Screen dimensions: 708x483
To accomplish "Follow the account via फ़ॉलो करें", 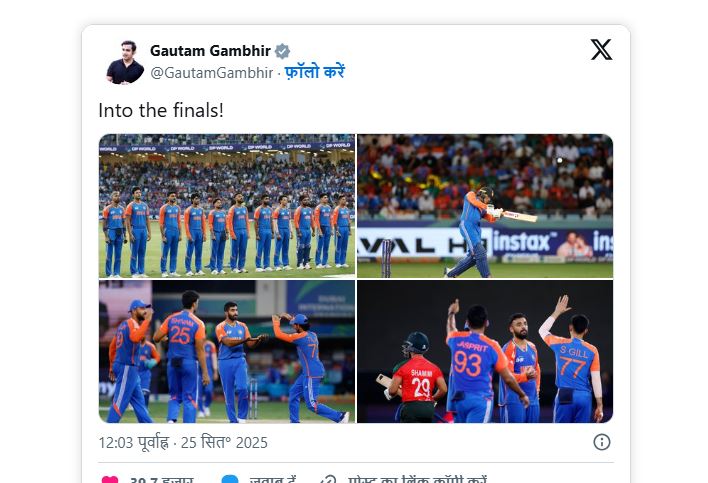I will [314, 72].
